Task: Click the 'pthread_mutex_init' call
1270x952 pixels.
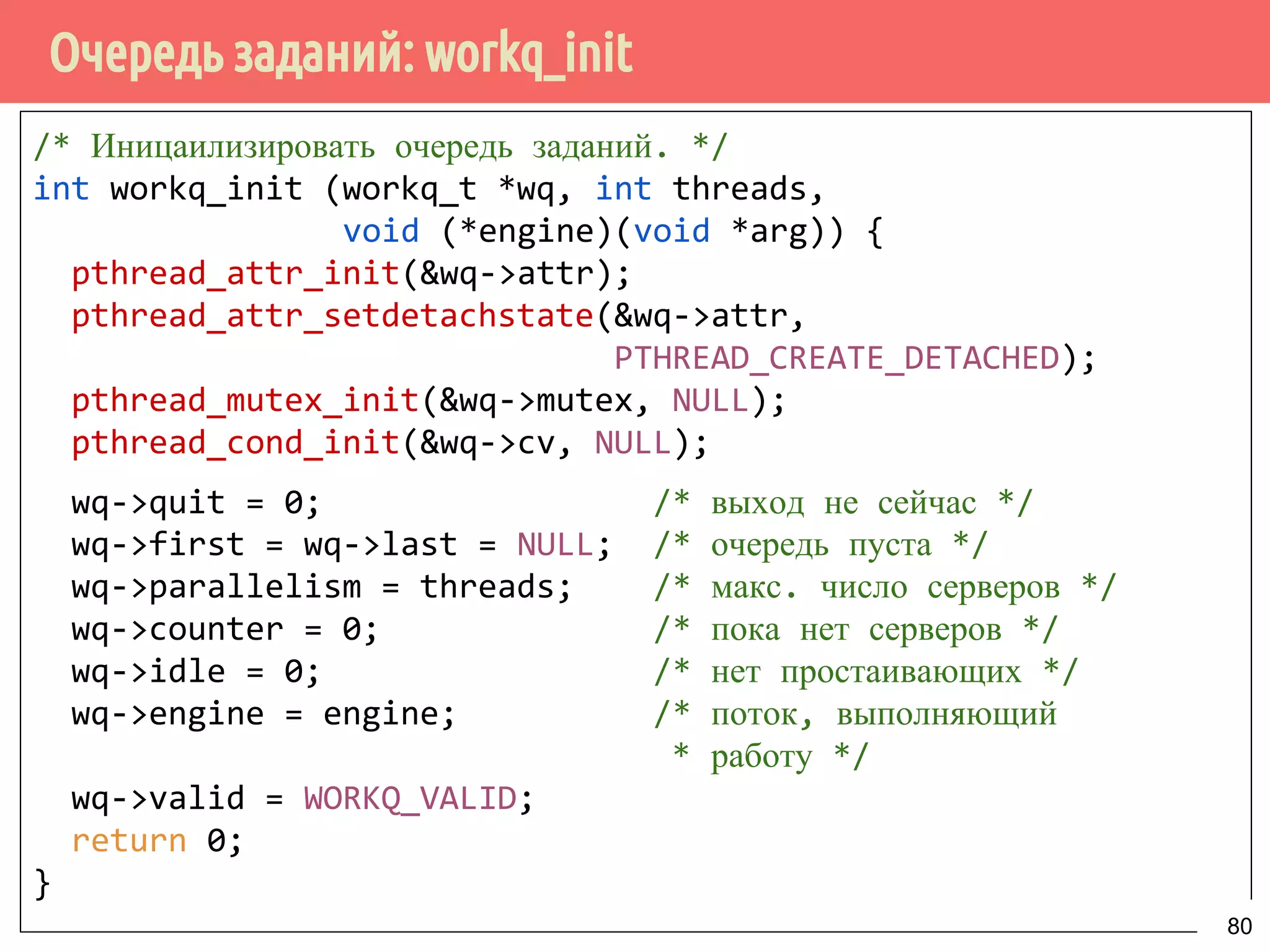Action: point(246,402)
